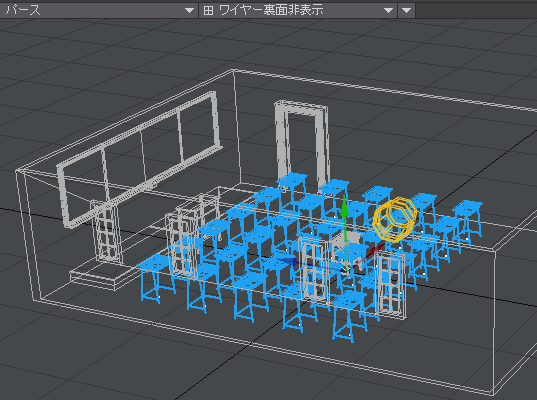Click the blue Z-axis move handle
Viewport: 537px width, 400px height.
tap(289, 262)
